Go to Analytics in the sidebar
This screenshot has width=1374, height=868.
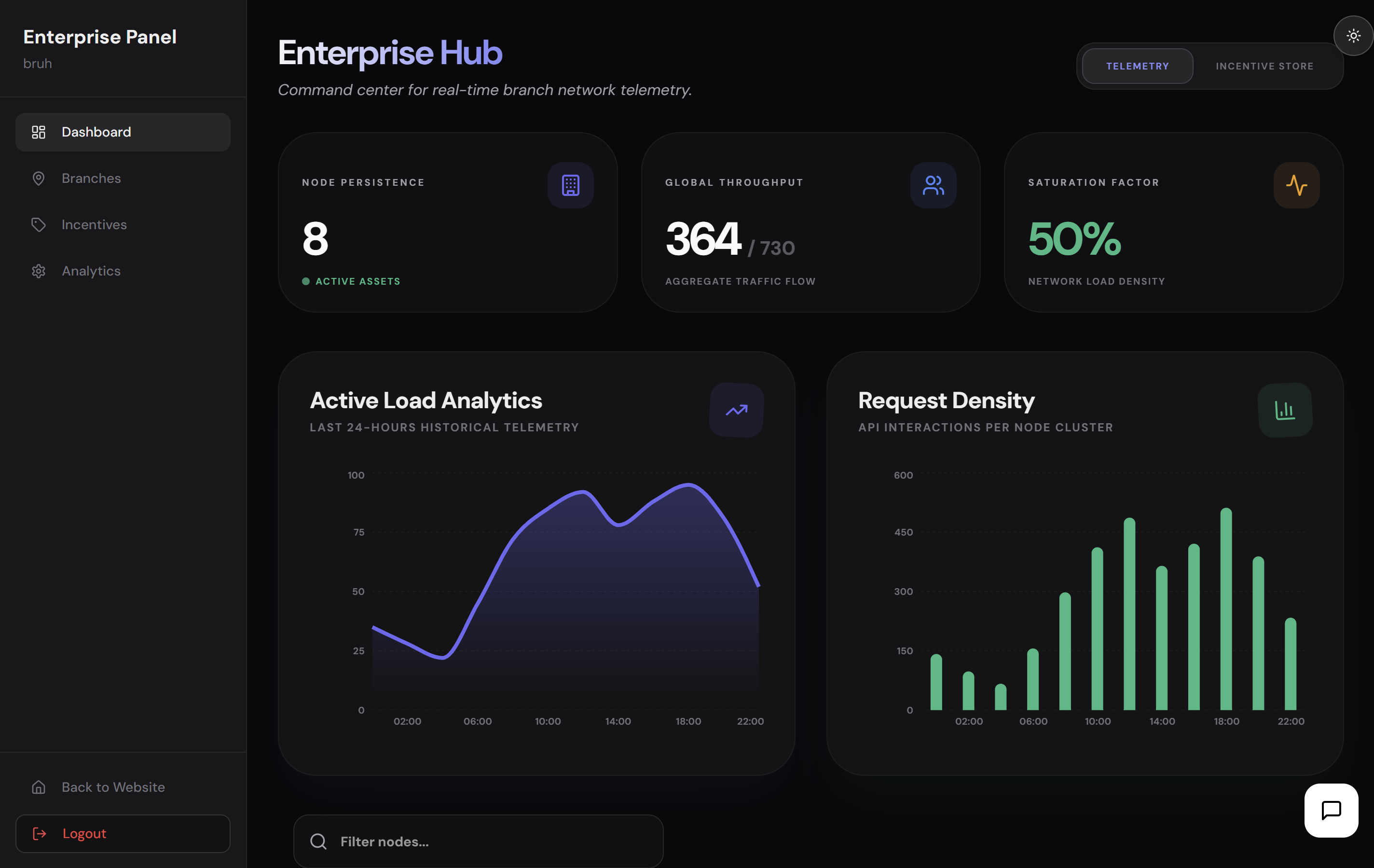(x=91, y=271)
